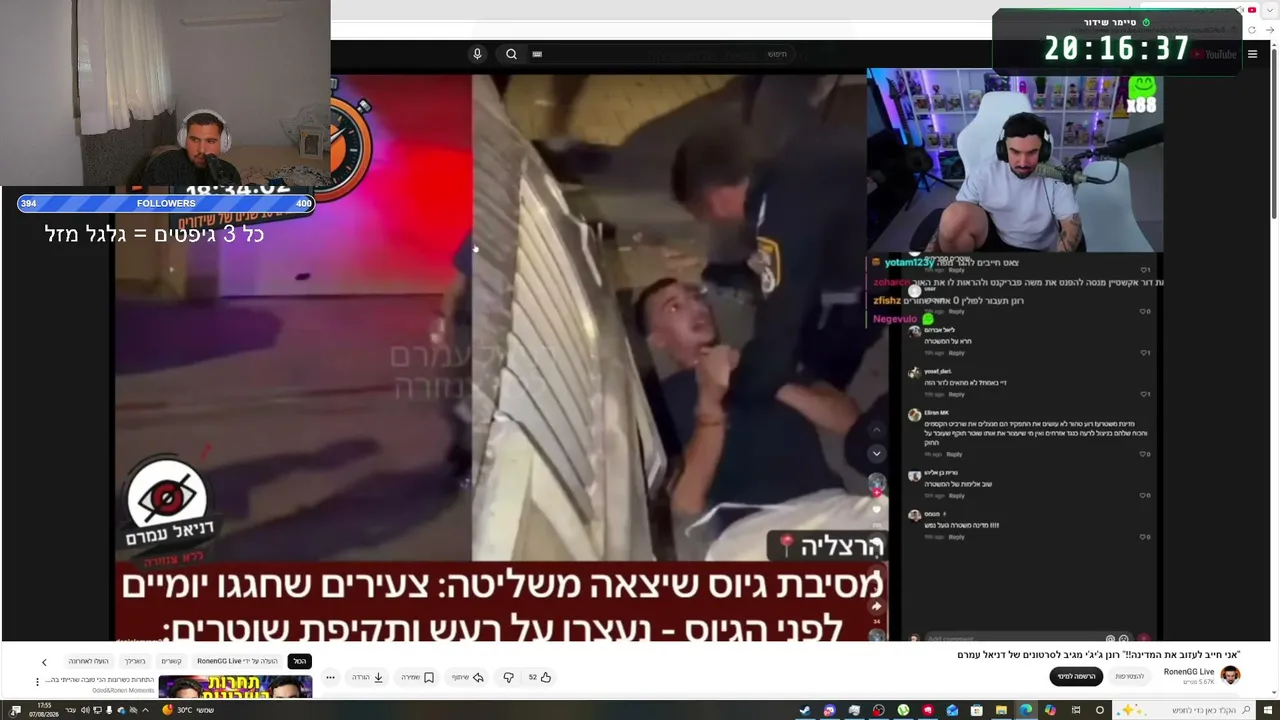This screenshot has height=720, width=1280.
Task: Open the notification center icon
Action: tap(16, 710)
